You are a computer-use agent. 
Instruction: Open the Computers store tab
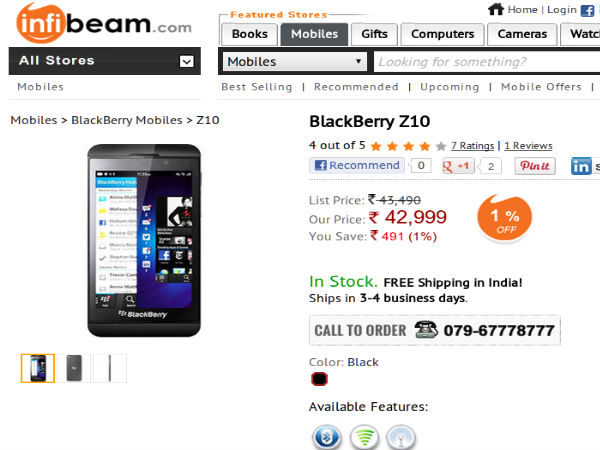(443, 34)
